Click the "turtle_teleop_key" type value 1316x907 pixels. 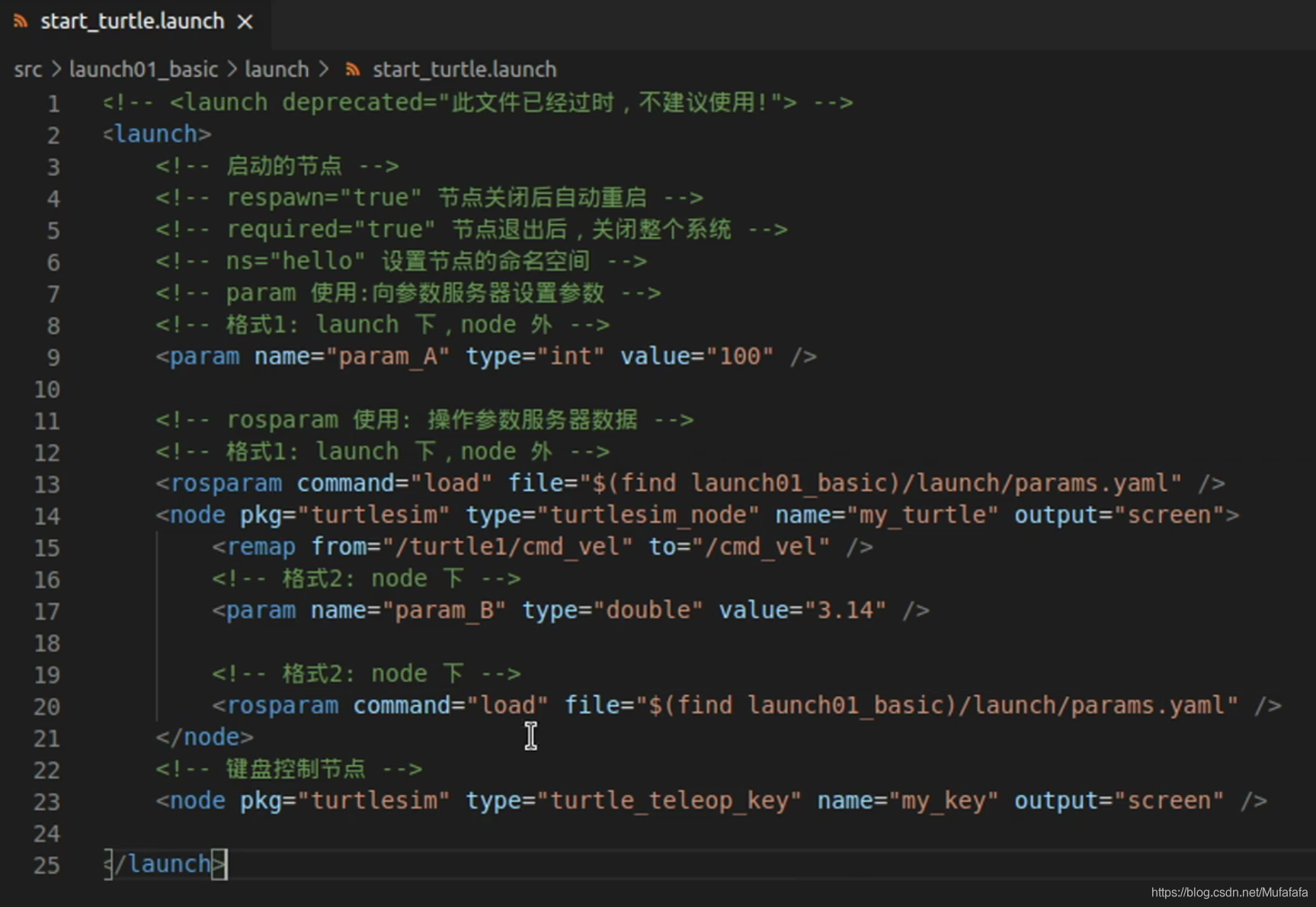(669, 801)
